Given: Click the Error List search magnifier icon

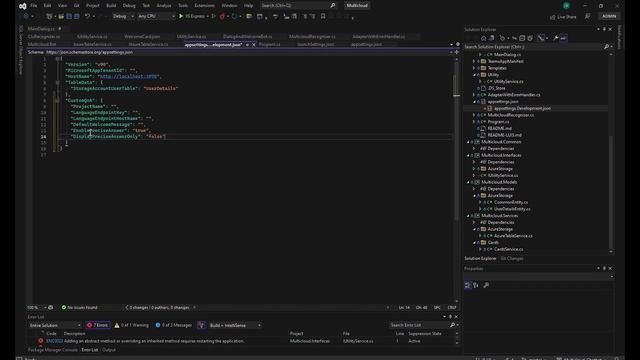Looking at the screenshot, I should point(452,325).
